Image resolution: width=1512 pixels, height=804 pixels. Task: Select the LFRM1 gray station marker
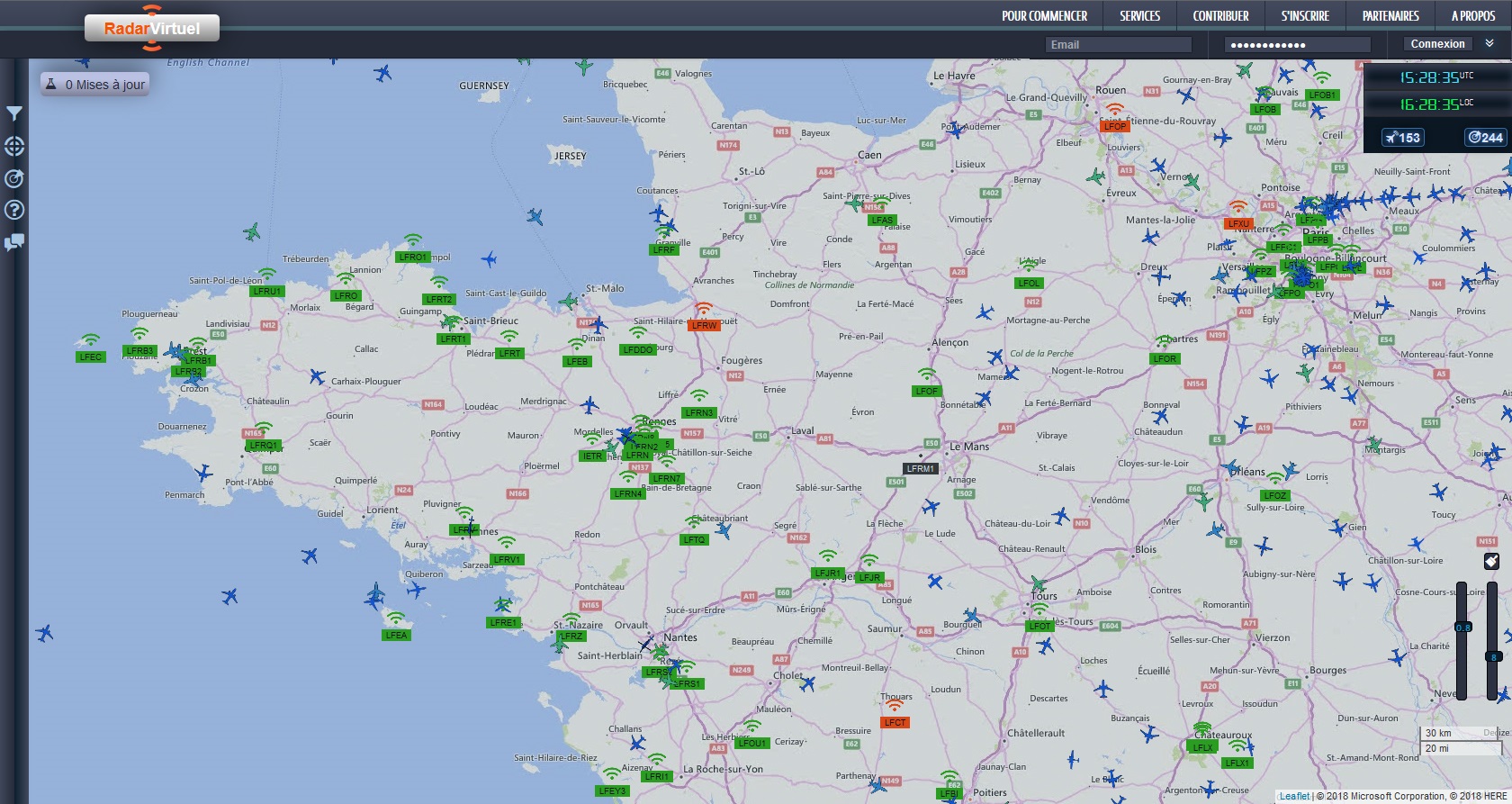[x=921, y=468]
